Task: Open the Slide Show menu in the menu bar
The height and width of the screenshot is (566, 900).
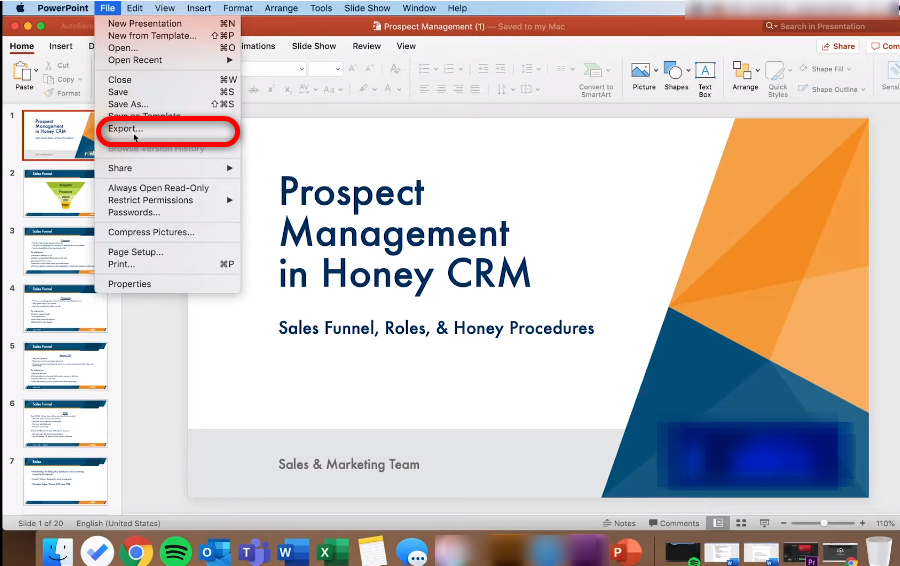Action: coord(367,8)
